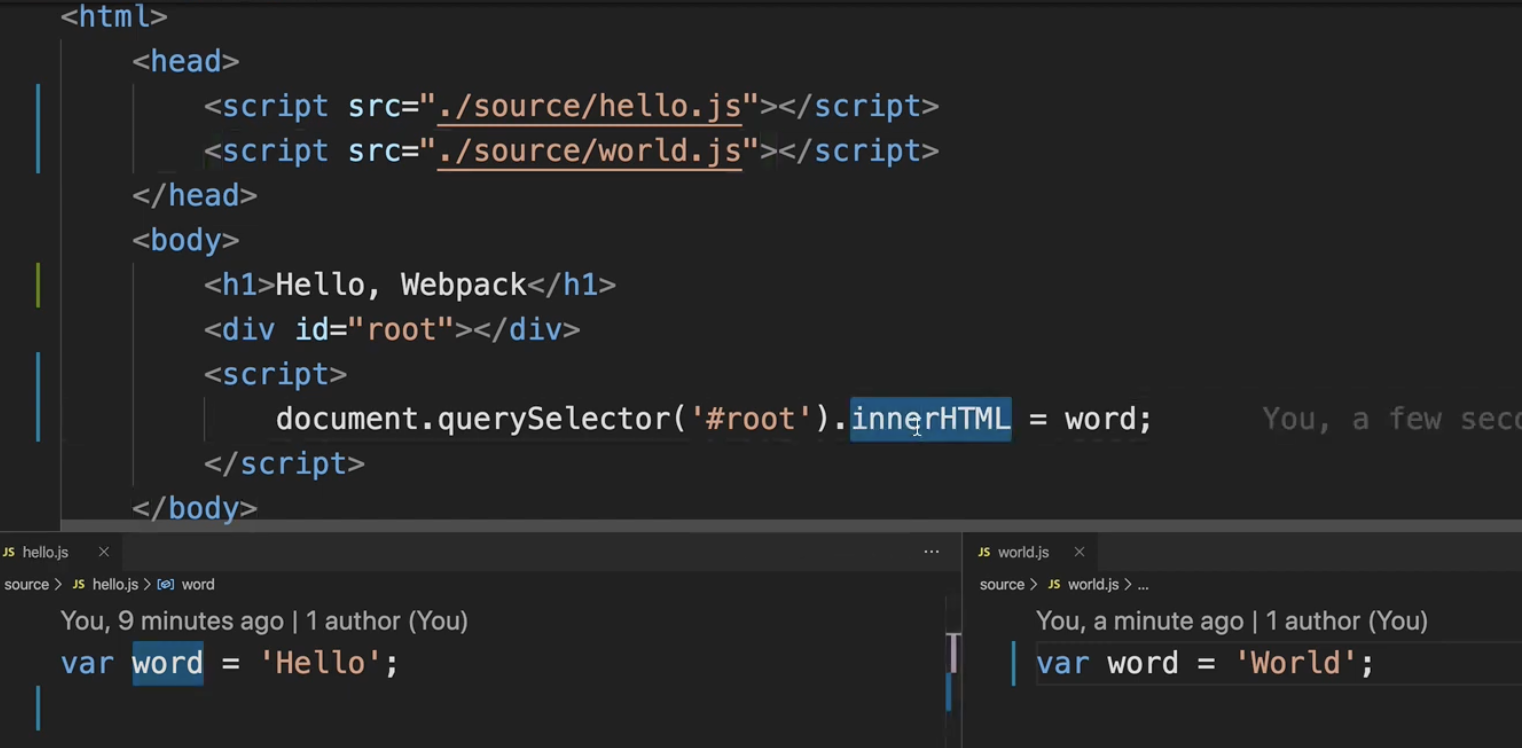Close the hello.js tab
Screen dimensions: 1522x748
pos(103,552)
